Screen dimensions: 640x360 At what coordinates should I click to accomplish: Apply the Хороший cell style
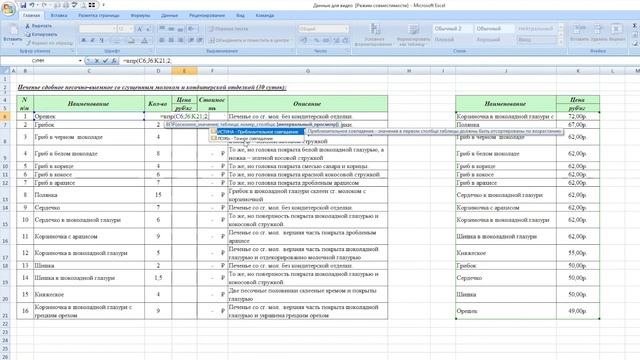[494, 40]
